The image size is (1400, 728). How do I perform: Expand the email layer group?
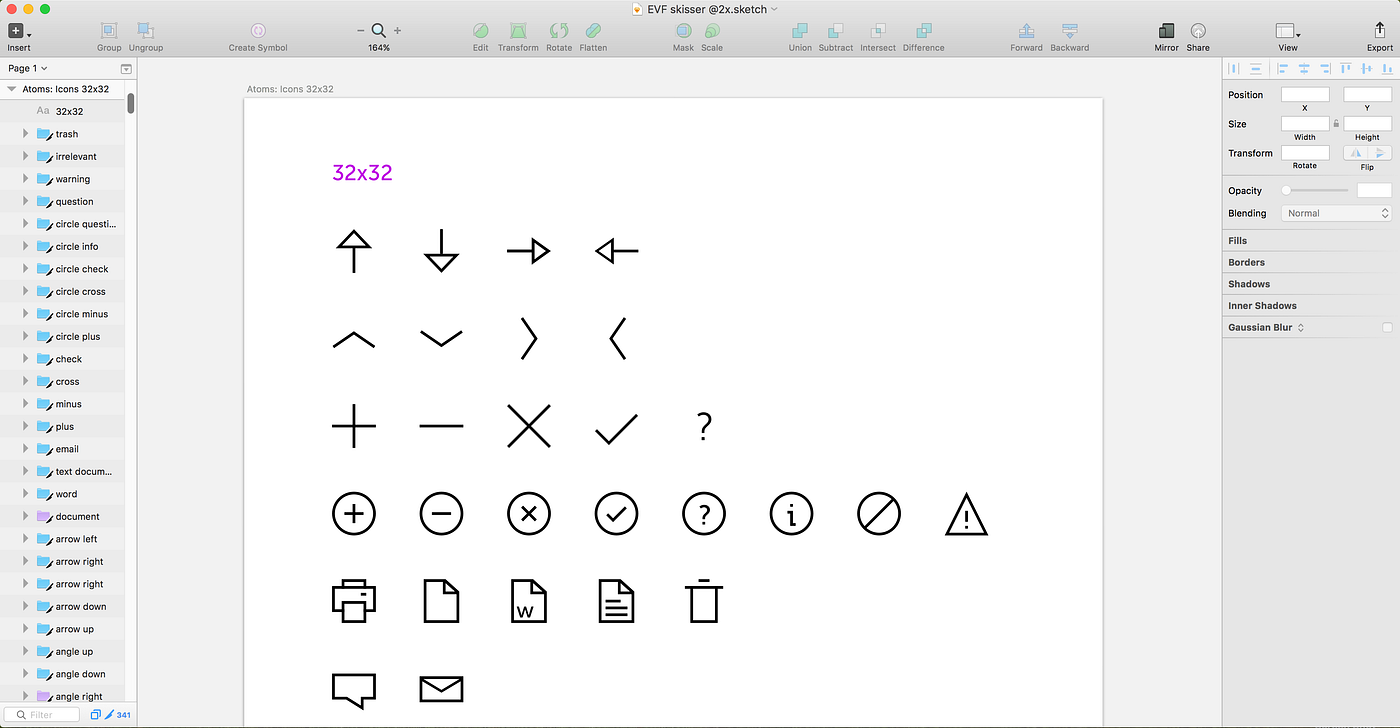(x=26, y=448)
